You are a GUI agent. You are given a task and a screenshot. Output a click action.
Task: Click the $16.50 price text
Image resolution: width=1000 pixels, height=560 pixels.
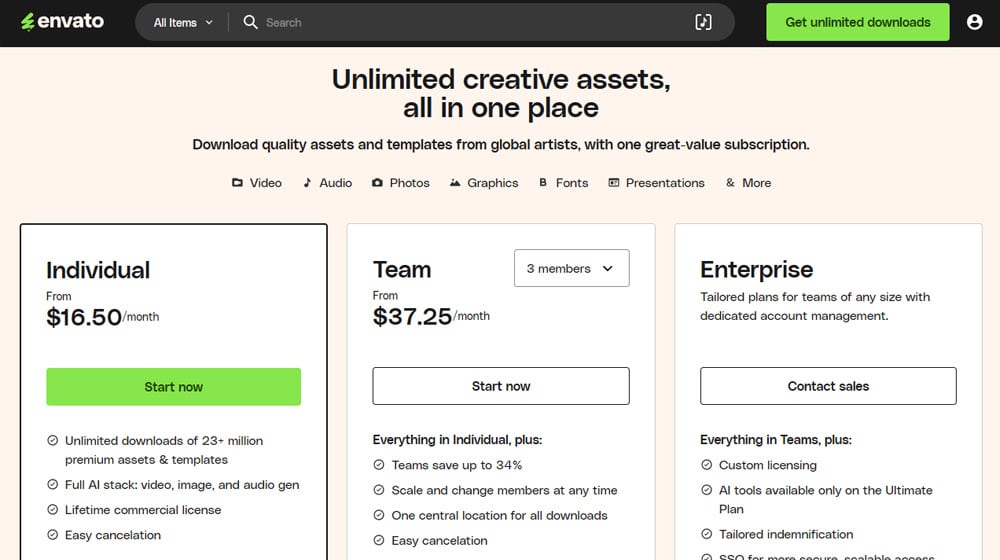(x=84, y=317)
